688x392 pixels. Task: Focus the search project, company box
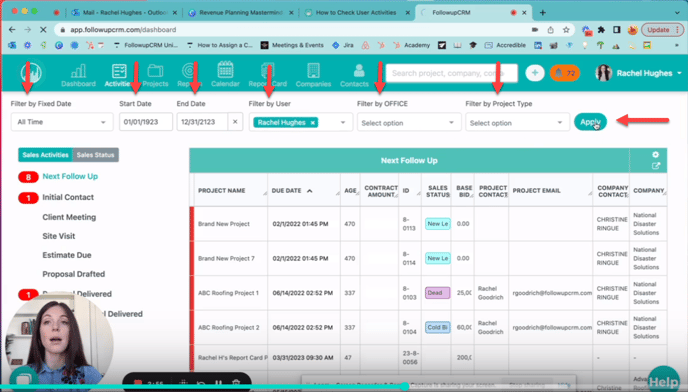[452, 73]
